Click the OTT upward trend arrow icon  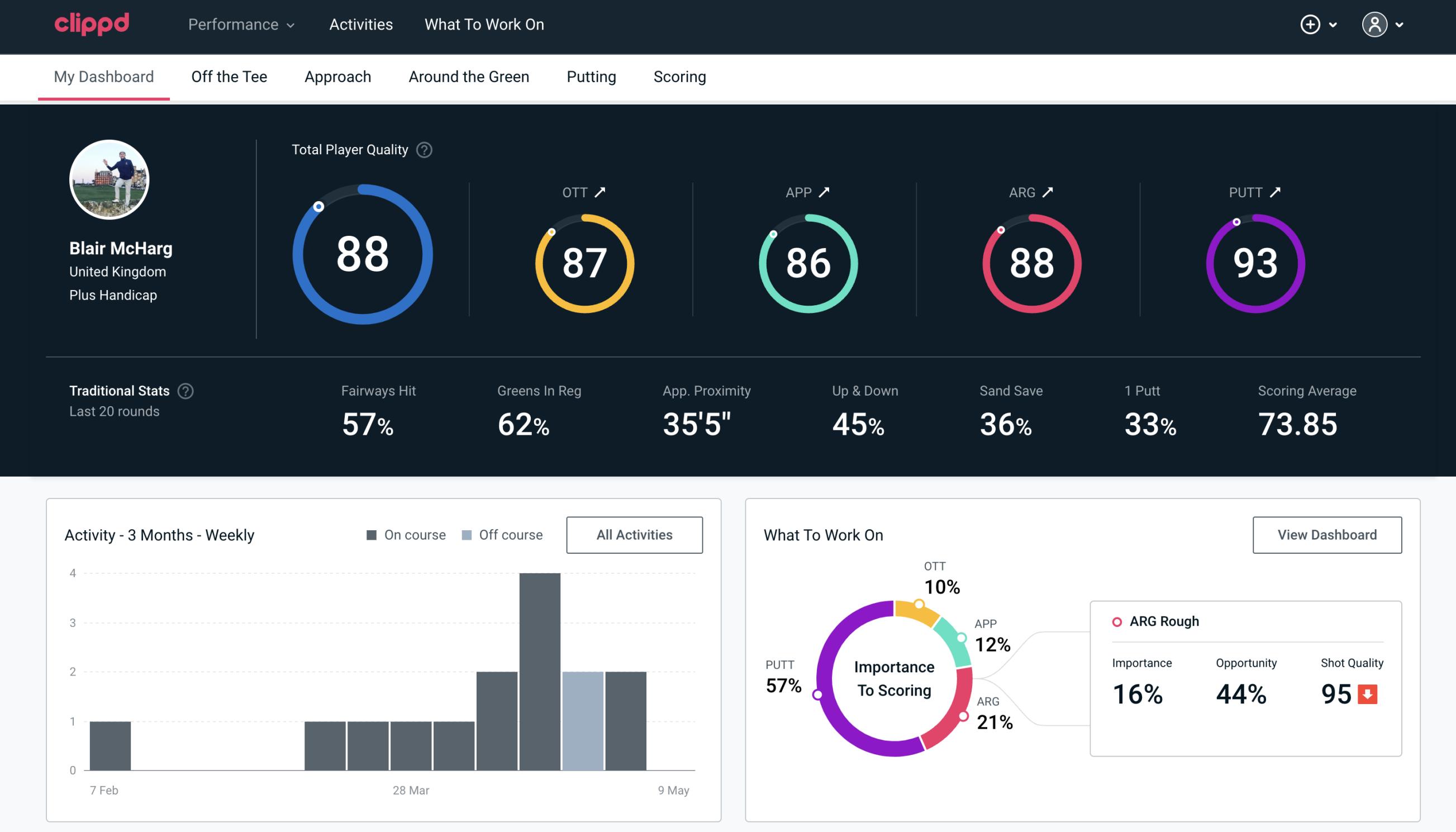pyautogui.click(x=601, y=192)
